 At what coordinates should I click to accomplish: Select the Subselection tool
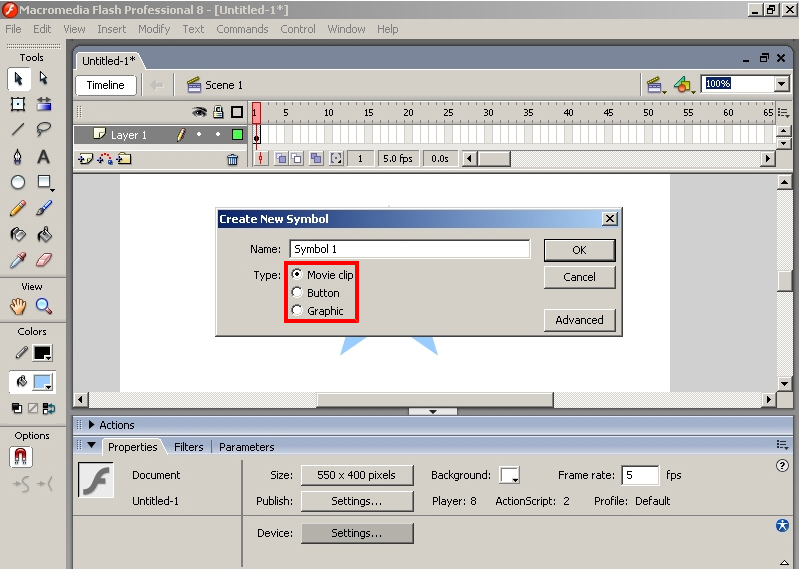click(x=44, y=79)
